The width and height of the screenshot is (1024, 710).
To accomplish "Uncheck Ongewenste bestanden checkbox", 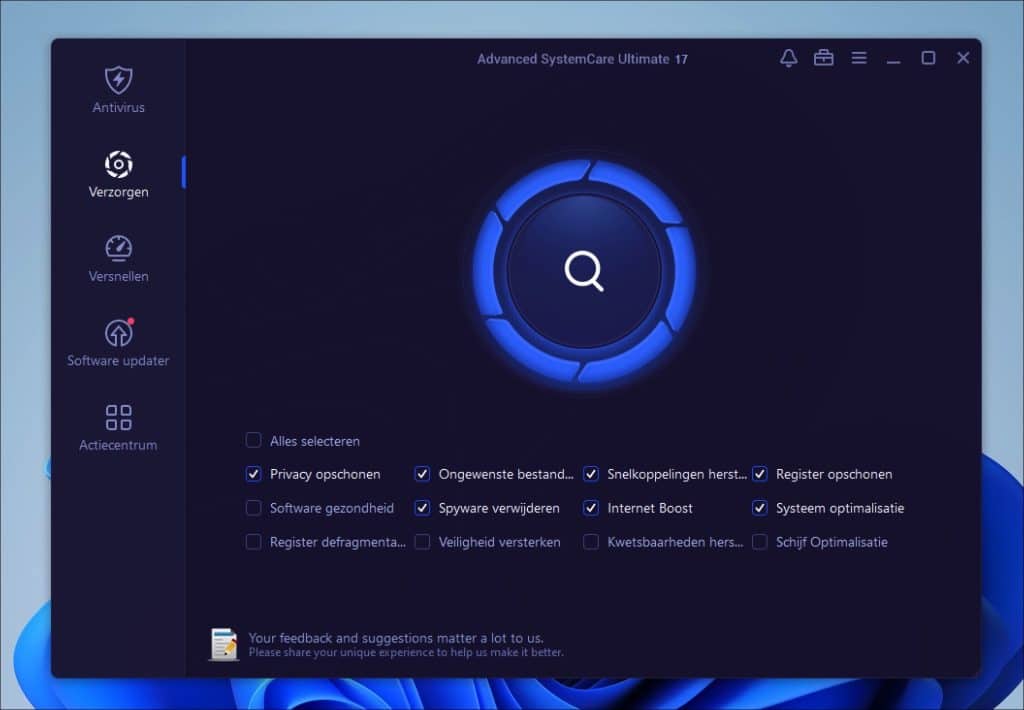I will tap(422, 474).
